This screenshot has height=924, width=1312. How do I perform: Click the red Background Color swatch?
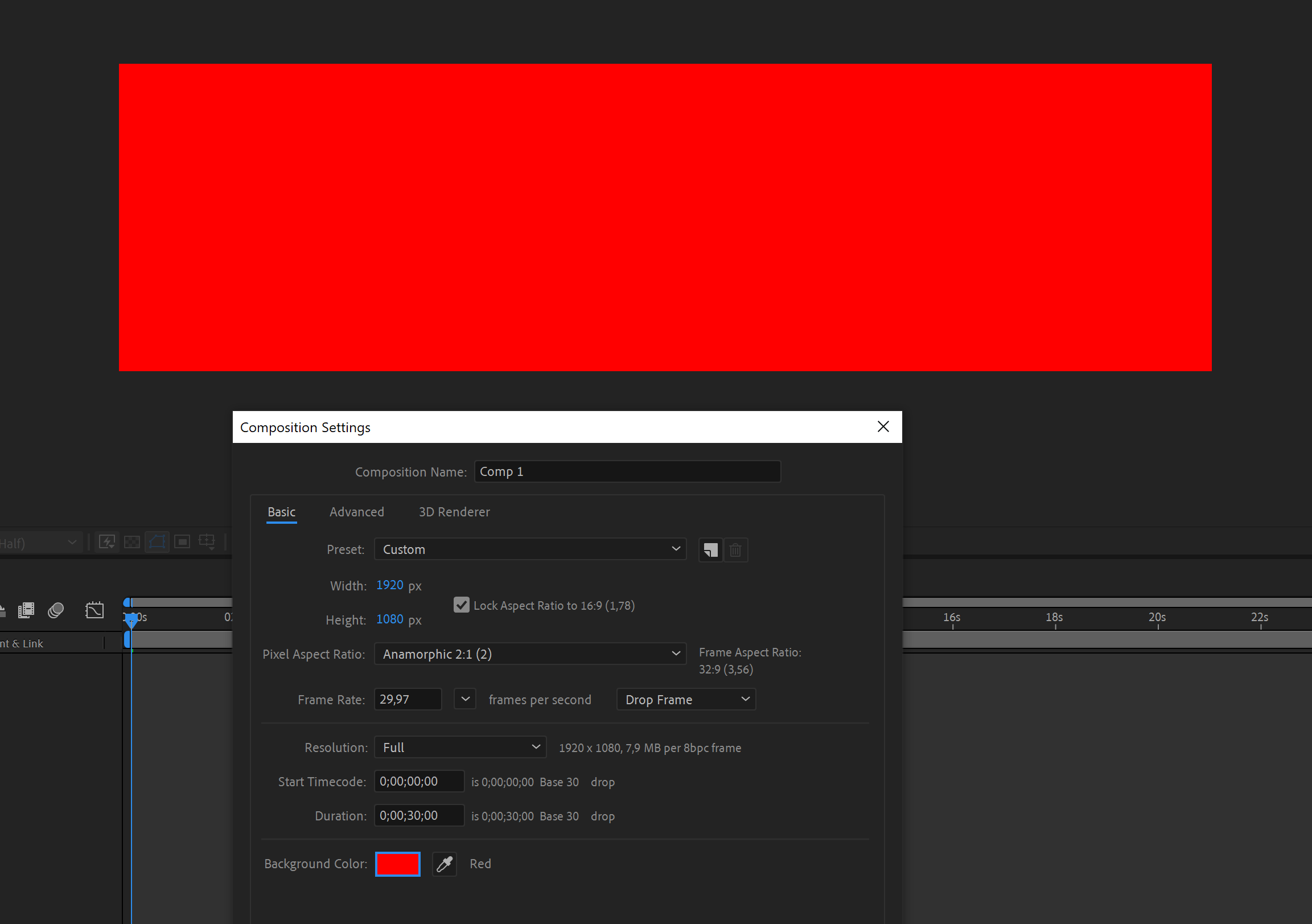pyautogui.click(x=397, y=864)
